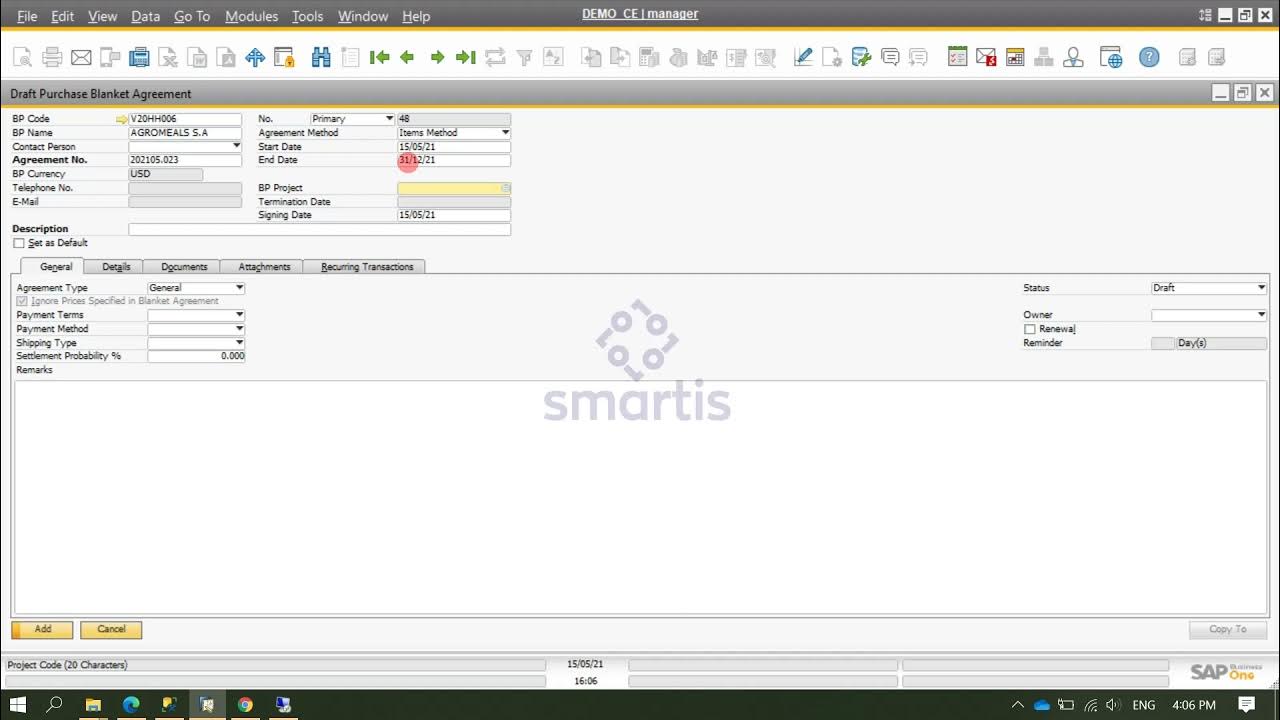Click the red envelope mail icon
This screenshot has height=720, width=1280.
click(x=986, y=58)
